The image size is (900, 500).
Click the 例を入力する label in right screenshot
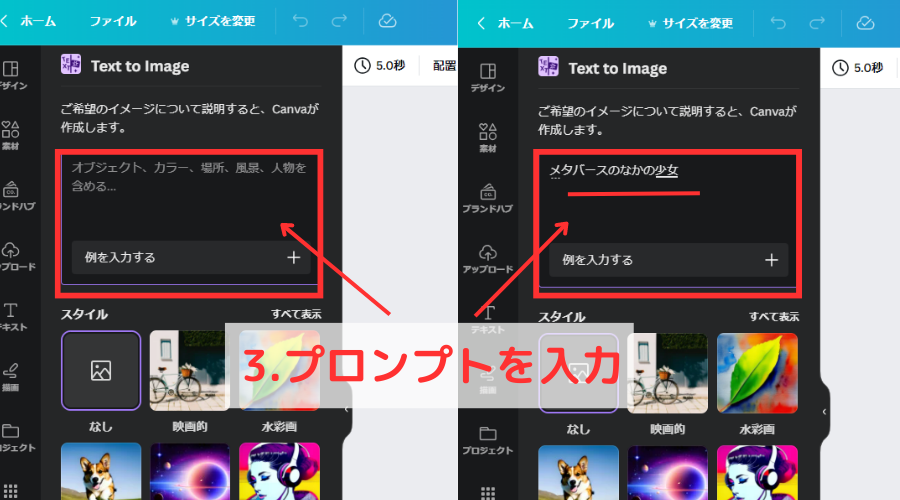[598, 260]
